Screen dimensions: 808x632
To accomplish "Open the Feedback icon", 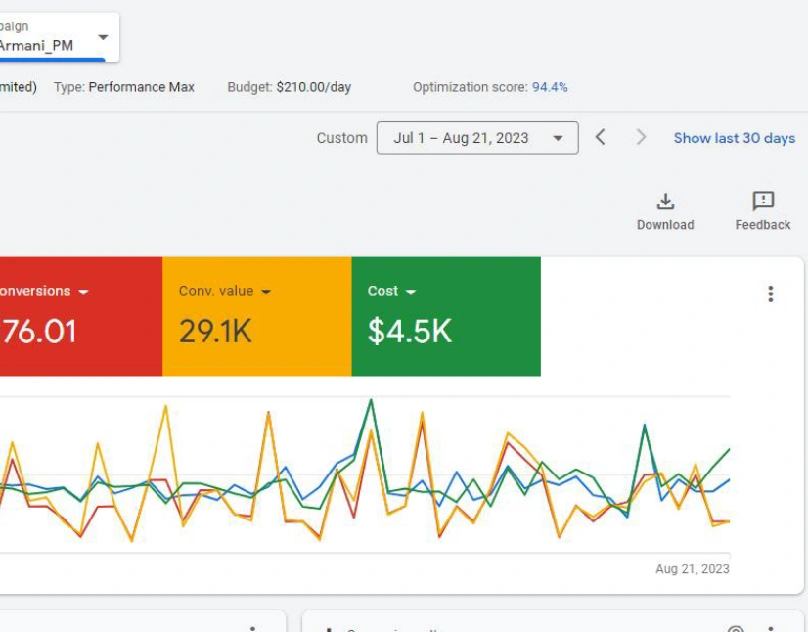I will (x=763, y=202).
